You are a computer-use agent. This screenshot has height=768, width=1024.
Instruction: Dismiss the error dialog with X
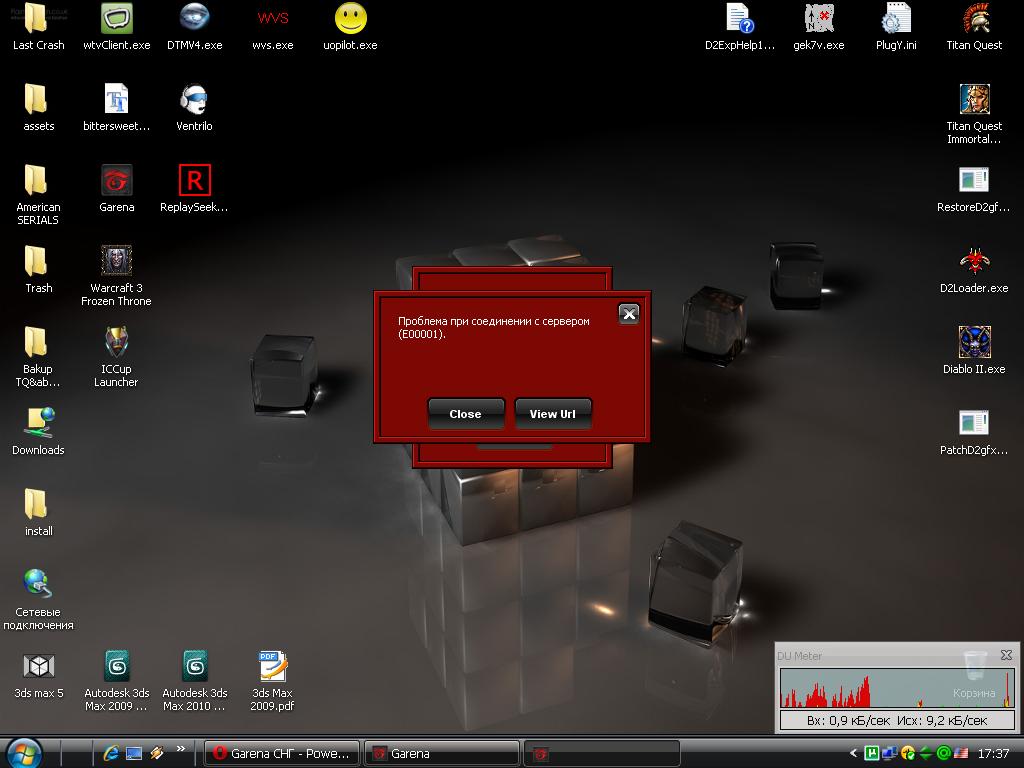tap(628, 314)
